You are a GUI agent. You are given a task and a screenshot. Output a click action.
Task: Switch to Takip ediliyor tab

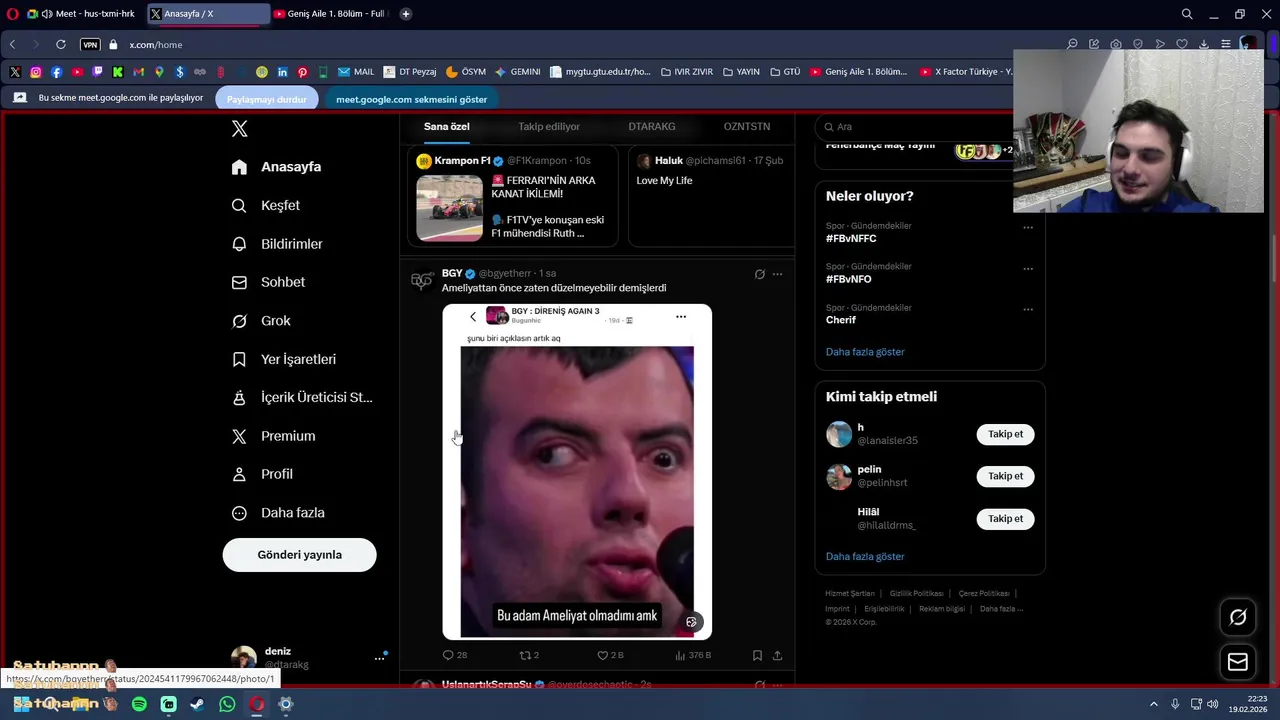(549, 127)
